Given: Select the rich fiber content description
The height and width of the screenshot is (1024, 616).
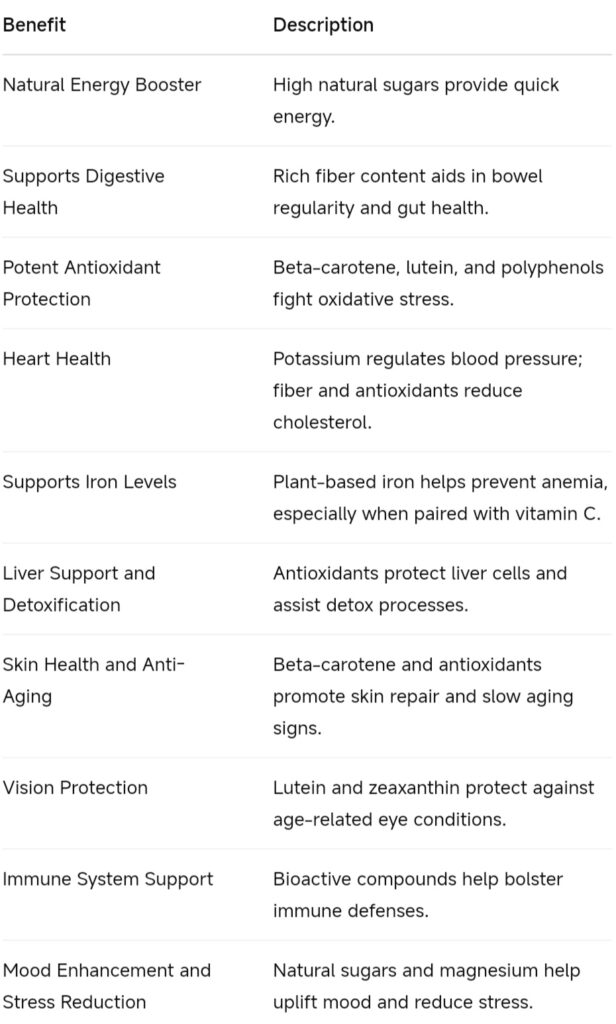Looking at the screenshot, I should coord(408,192).
